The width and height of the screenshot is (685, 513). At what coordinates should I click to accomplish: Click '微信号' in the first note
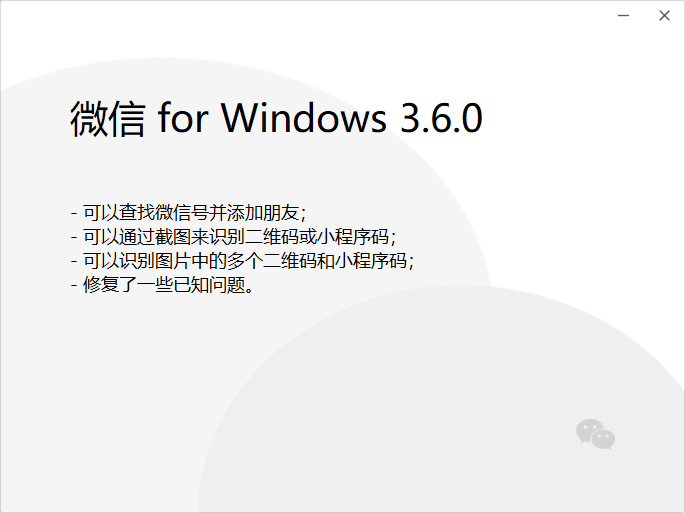tap(182, 213)
